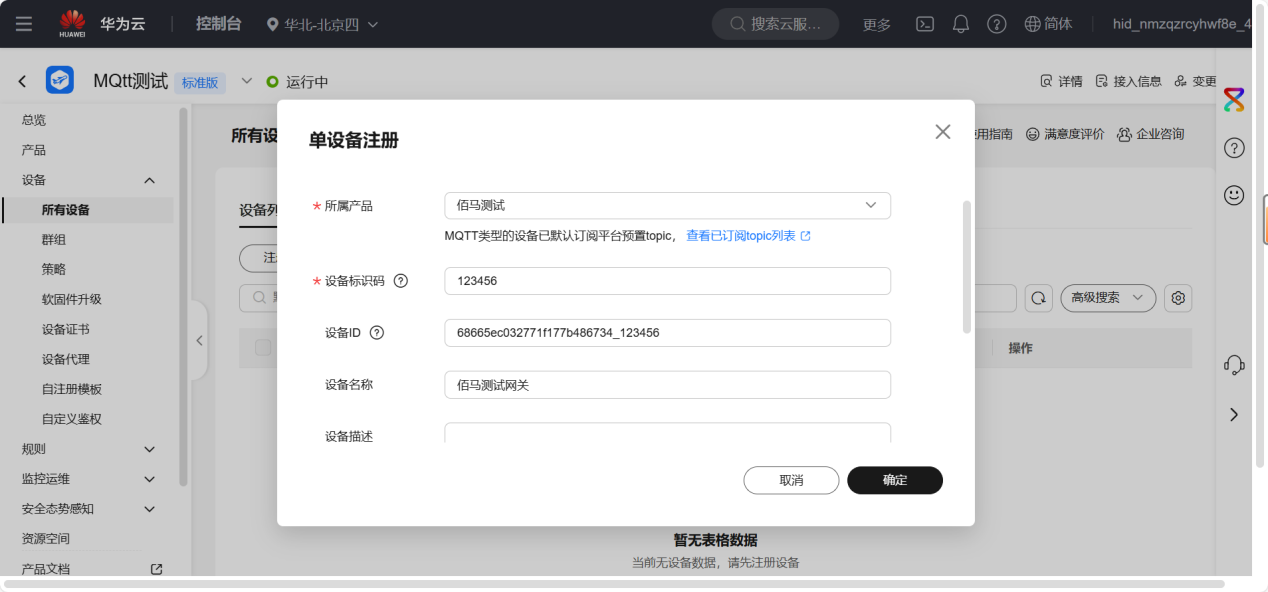Open the 更多 menu in top bar

coord(876,24)
